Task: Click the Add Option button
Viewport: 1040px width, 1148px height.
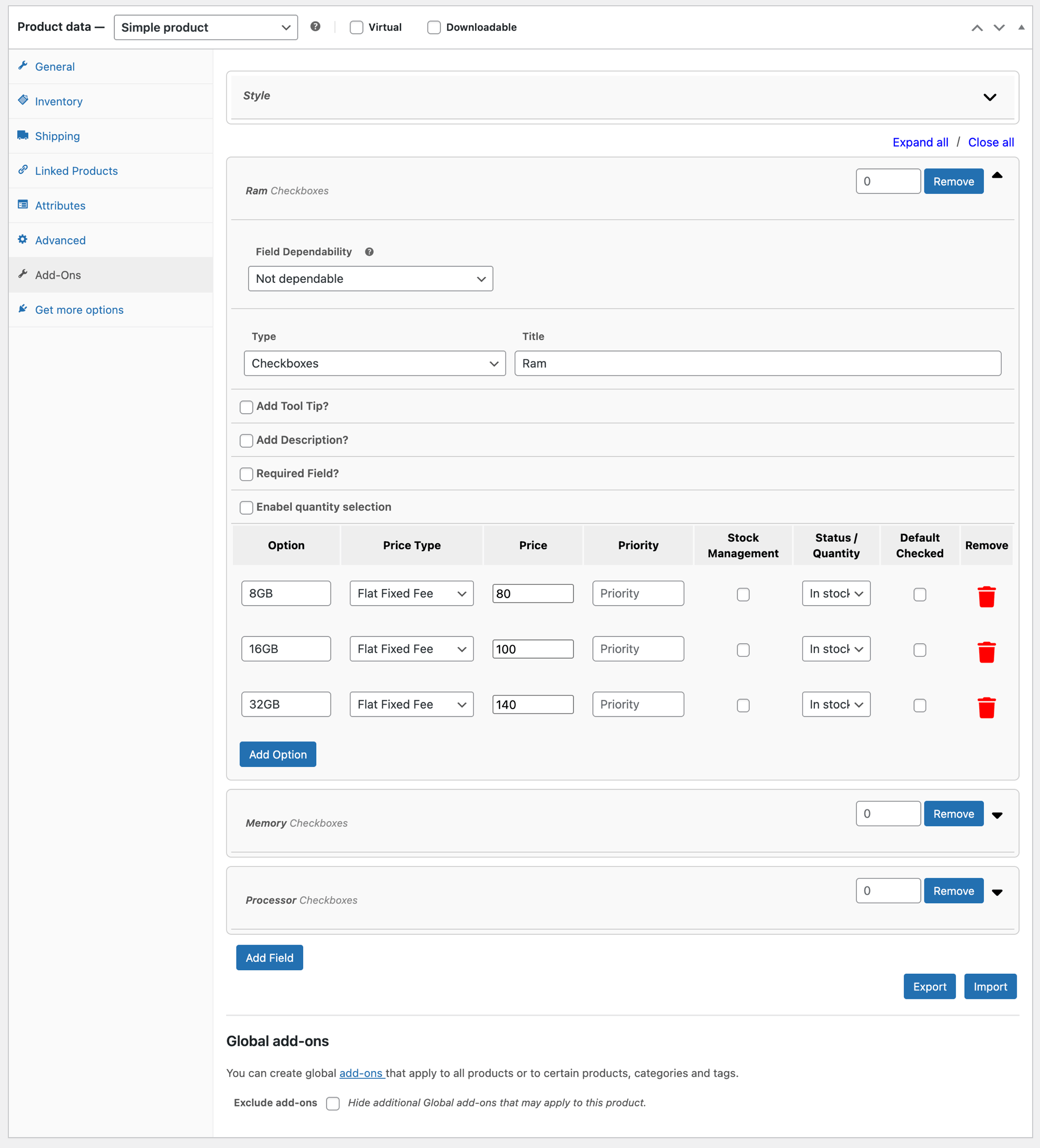Action: pyautogui.click(x=277, y=754)
